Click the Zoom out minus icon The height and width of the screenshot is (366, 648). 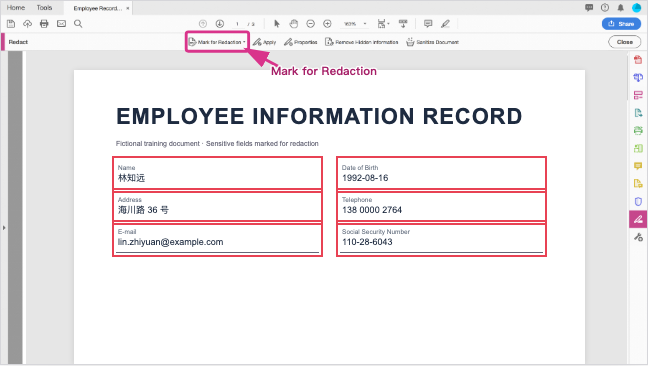(x=310, y=24)
